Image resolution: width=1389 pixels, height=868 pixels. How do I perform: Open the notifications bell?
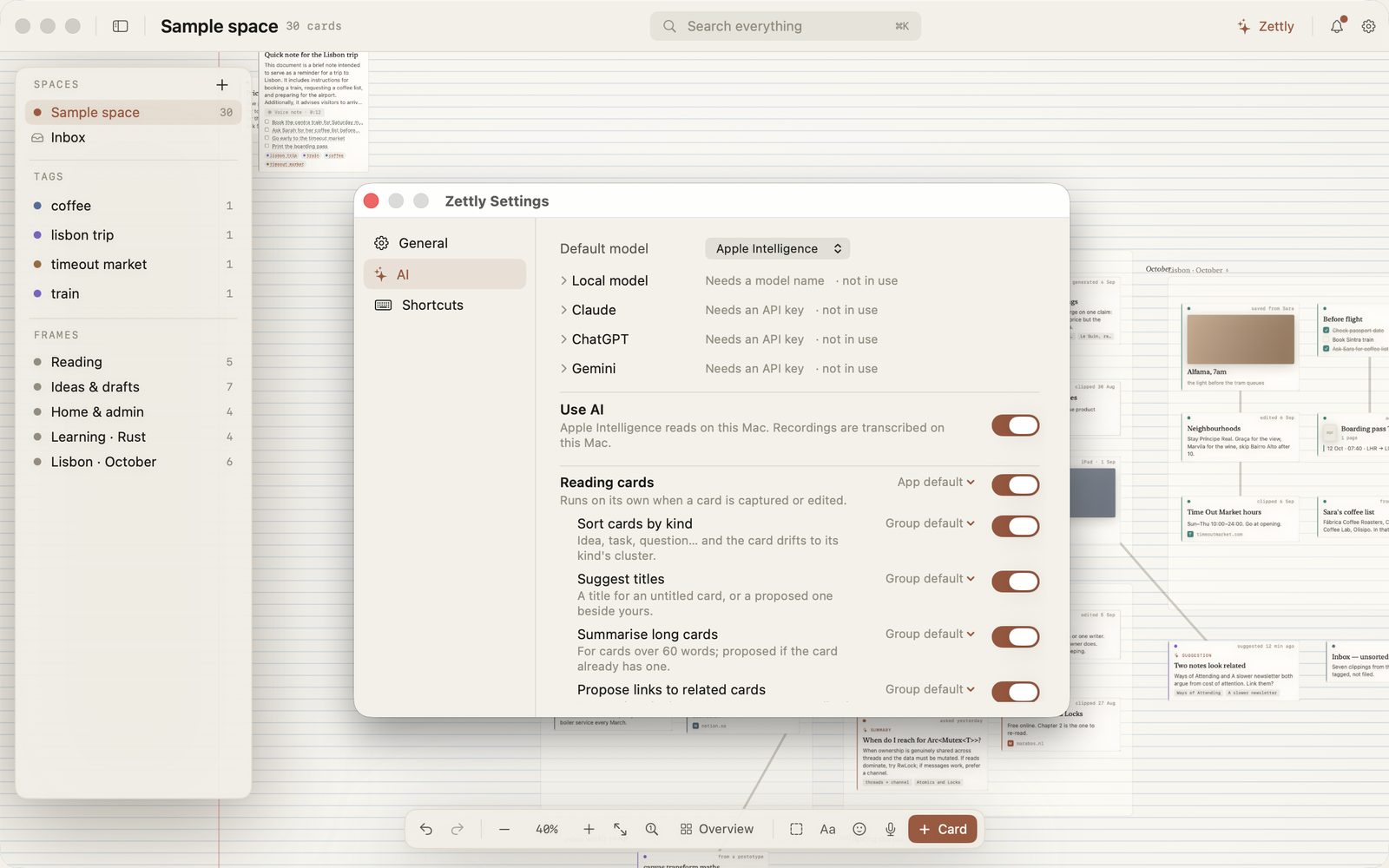click(1337, 26)
